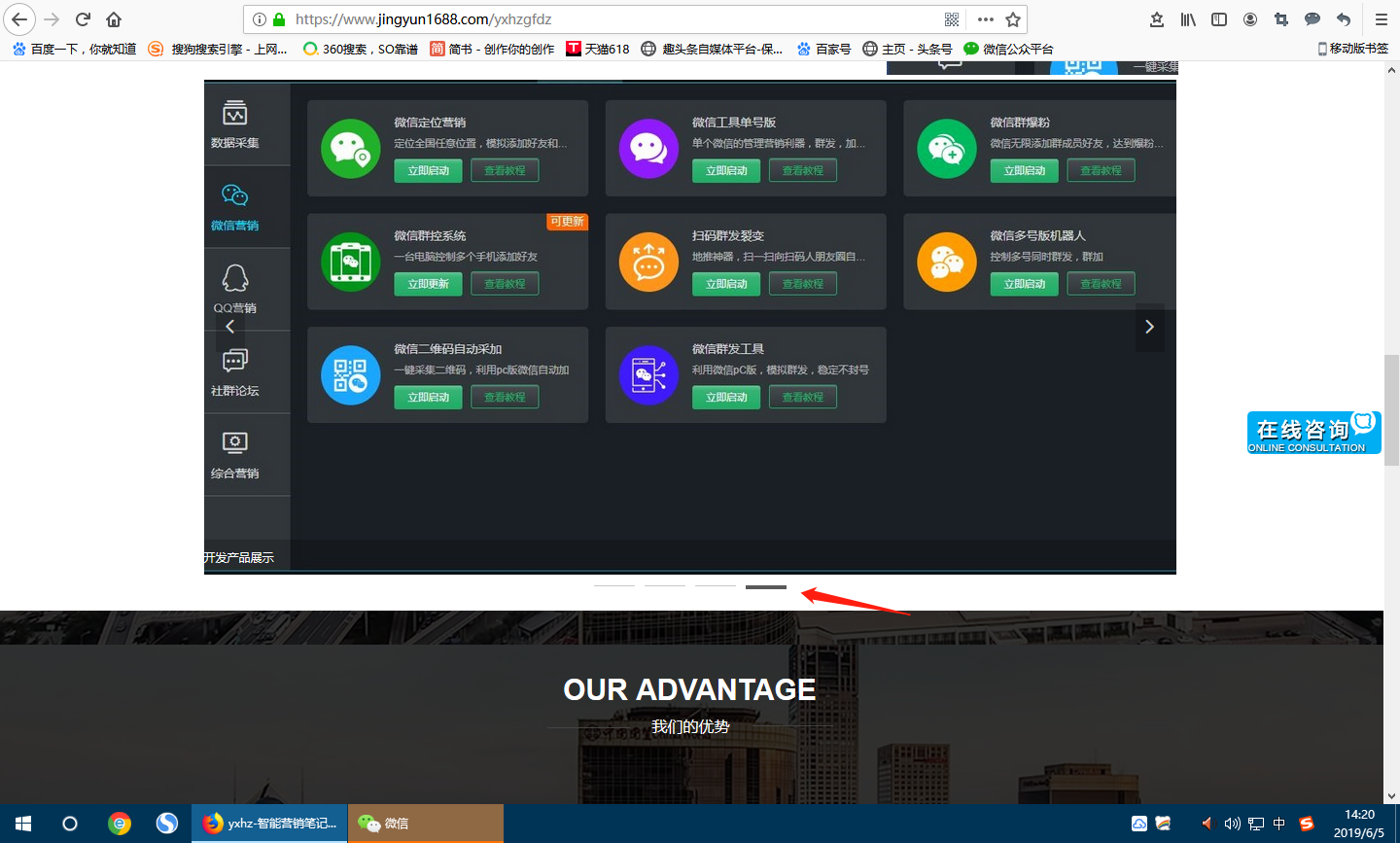Viewport: 1400px width, 843px height.
Task: Click the 微信二维码自动采加 blue icon
Action: (351, 375)
